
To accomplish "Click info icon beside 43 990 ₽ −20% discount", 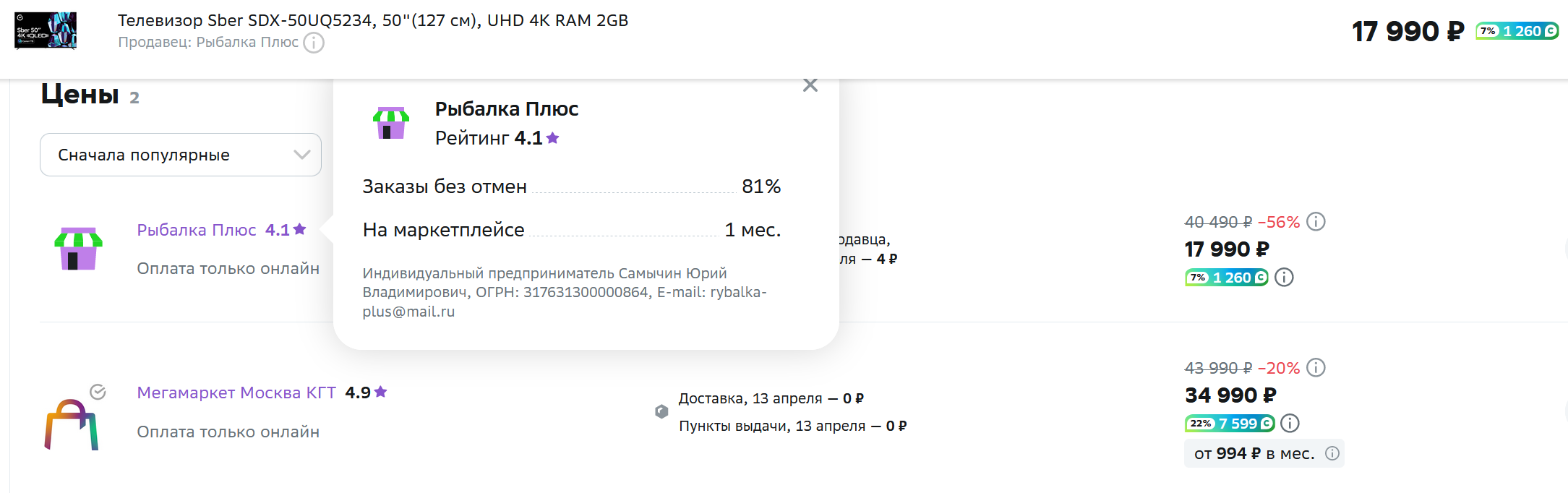I will tap(1316, 367).
